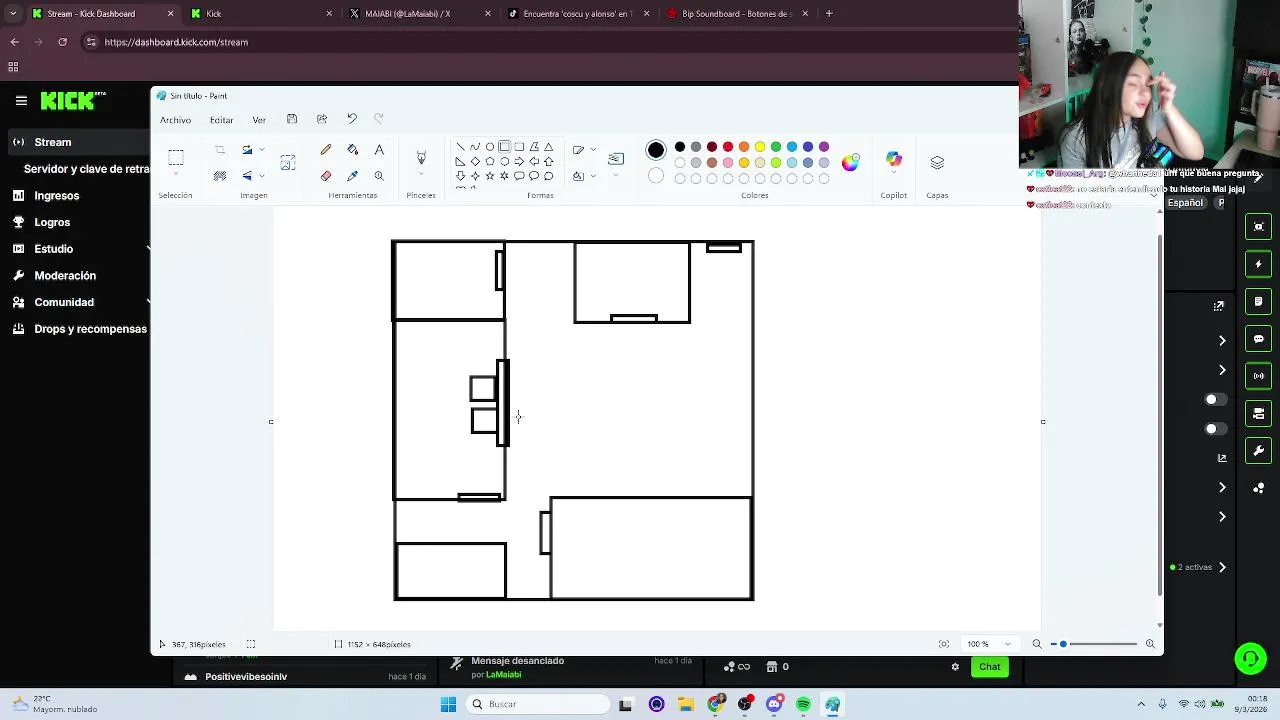Select the Color picker eyedropper tool
This screenshot has height=720, width=1280.
click(x=352, y=176)
